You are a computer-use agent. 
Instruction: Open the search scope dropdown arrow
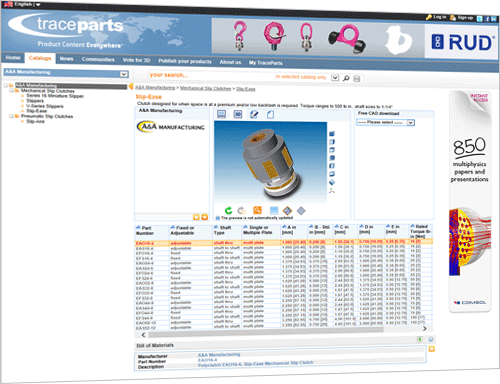pyautogui.click(x=335, y=78)
